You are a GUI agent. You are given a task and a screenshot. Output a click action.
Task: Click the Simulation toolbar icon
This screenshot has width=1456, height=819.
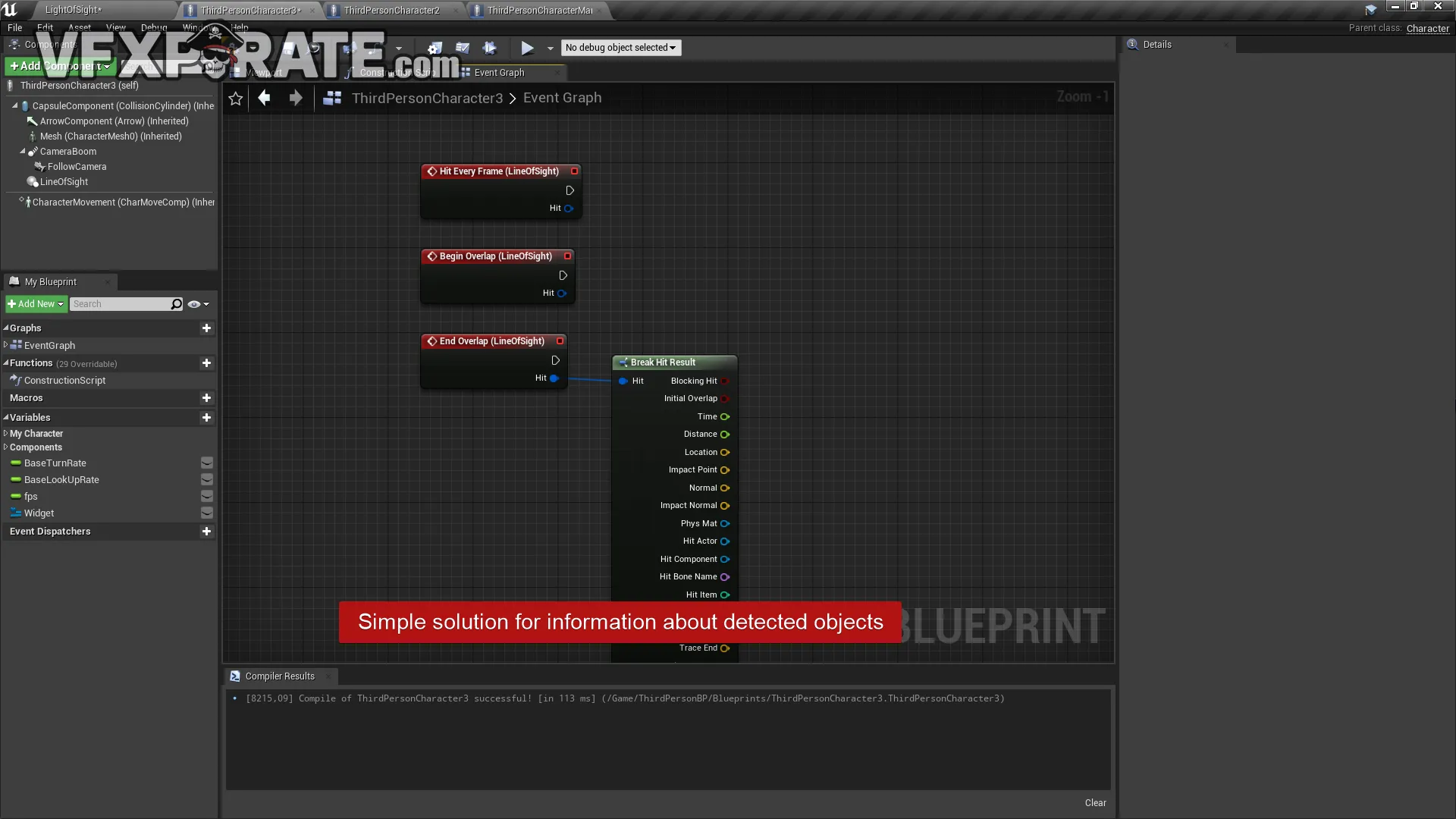pos(490,48)
